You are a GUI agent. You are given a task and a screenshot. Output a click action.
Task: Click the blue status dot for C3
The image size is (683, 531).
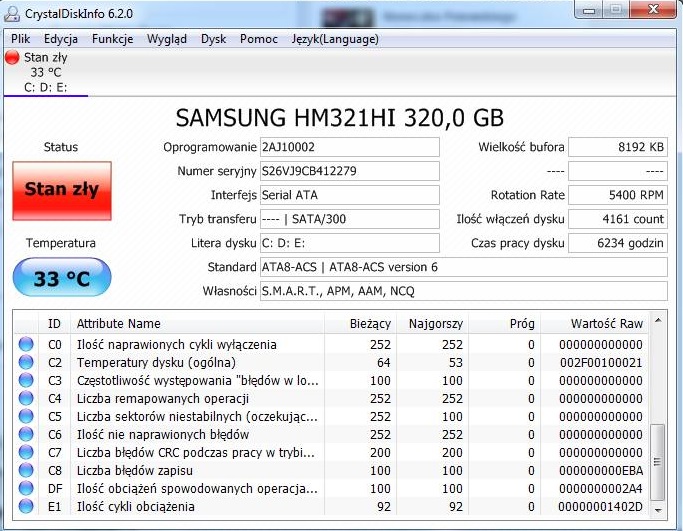pos(26,380)
